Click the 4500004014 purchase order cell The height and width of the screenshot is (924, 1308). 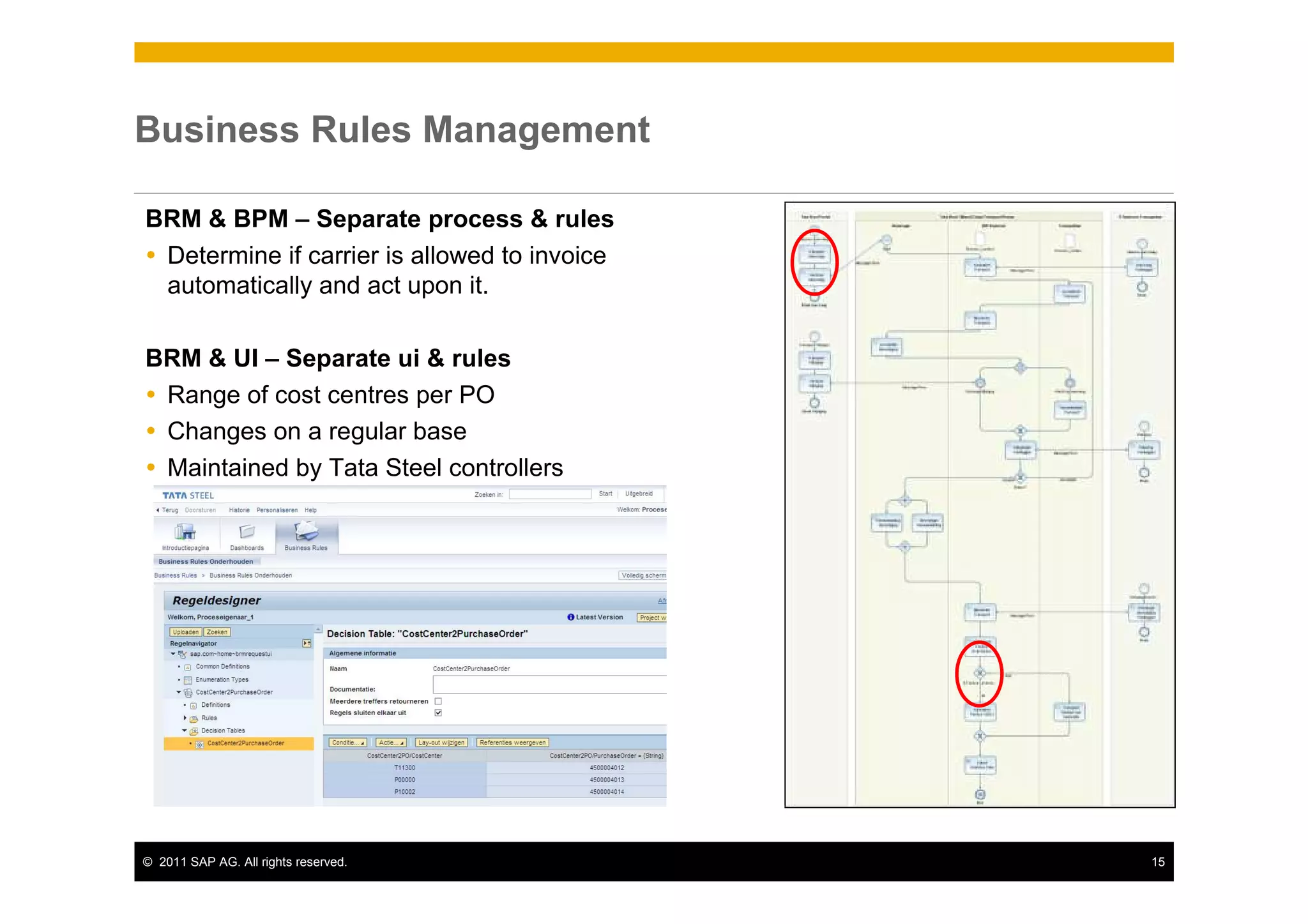[577, 792]
